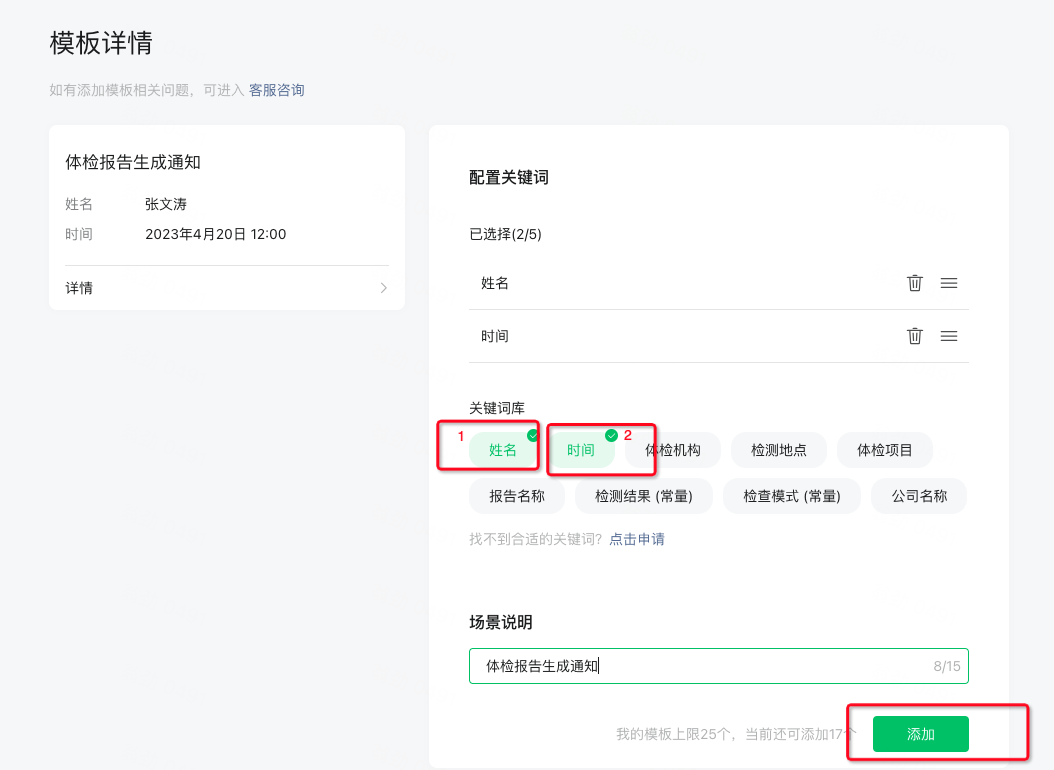Select the 体检项目 keyword tag
1054x770 pixels.
tap(885, 450)
